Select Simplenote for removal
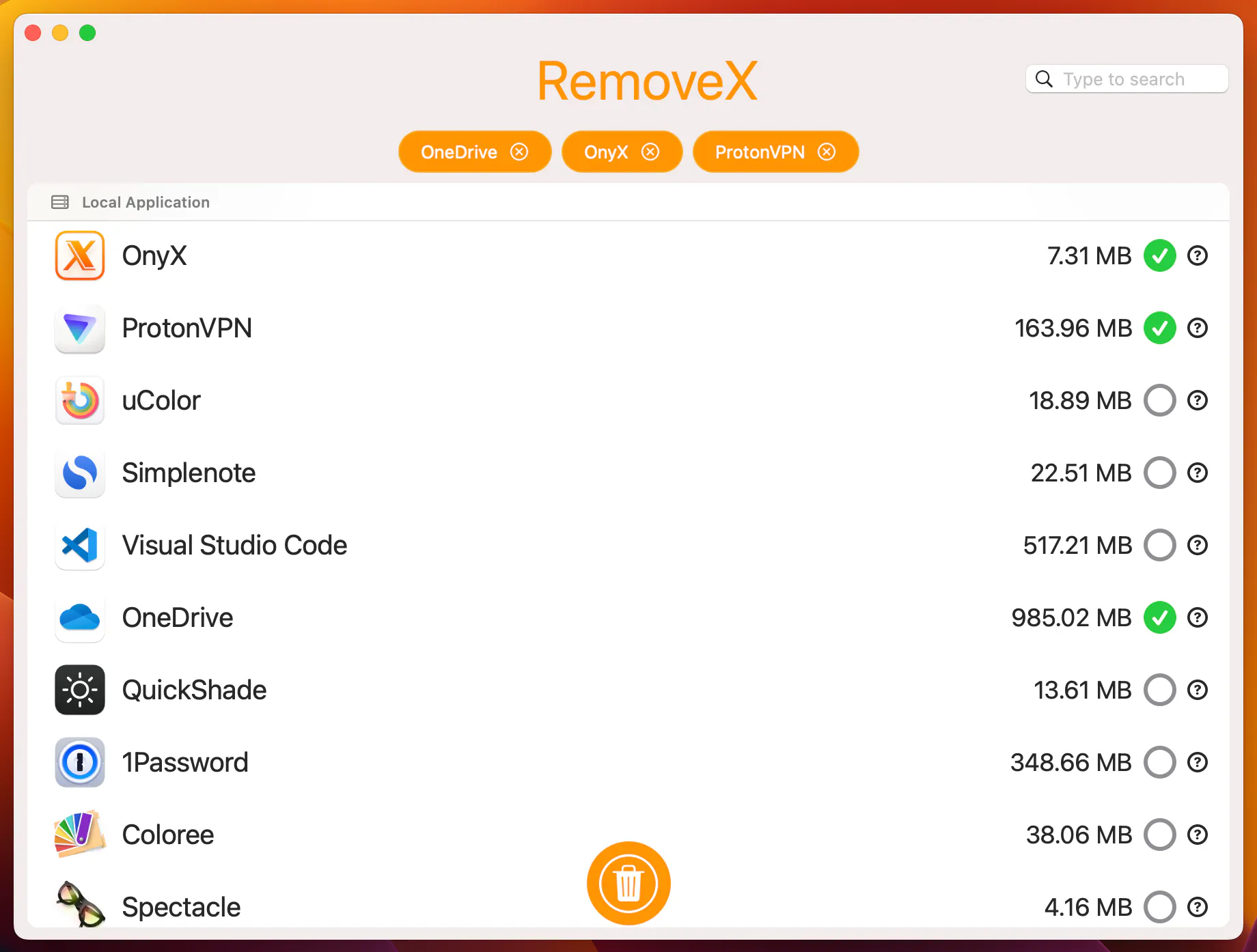The image size is (1257, 952). [x=1160, y=473]
